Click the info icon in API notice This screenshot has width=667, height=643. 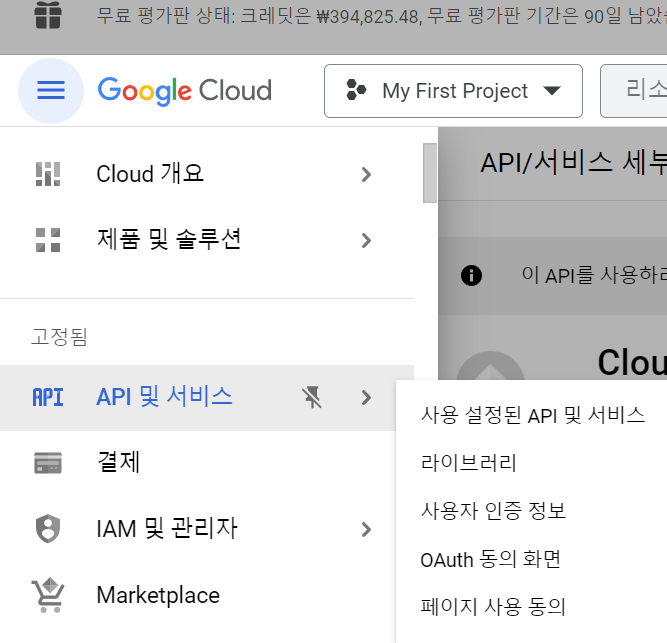tap(471, 275)
